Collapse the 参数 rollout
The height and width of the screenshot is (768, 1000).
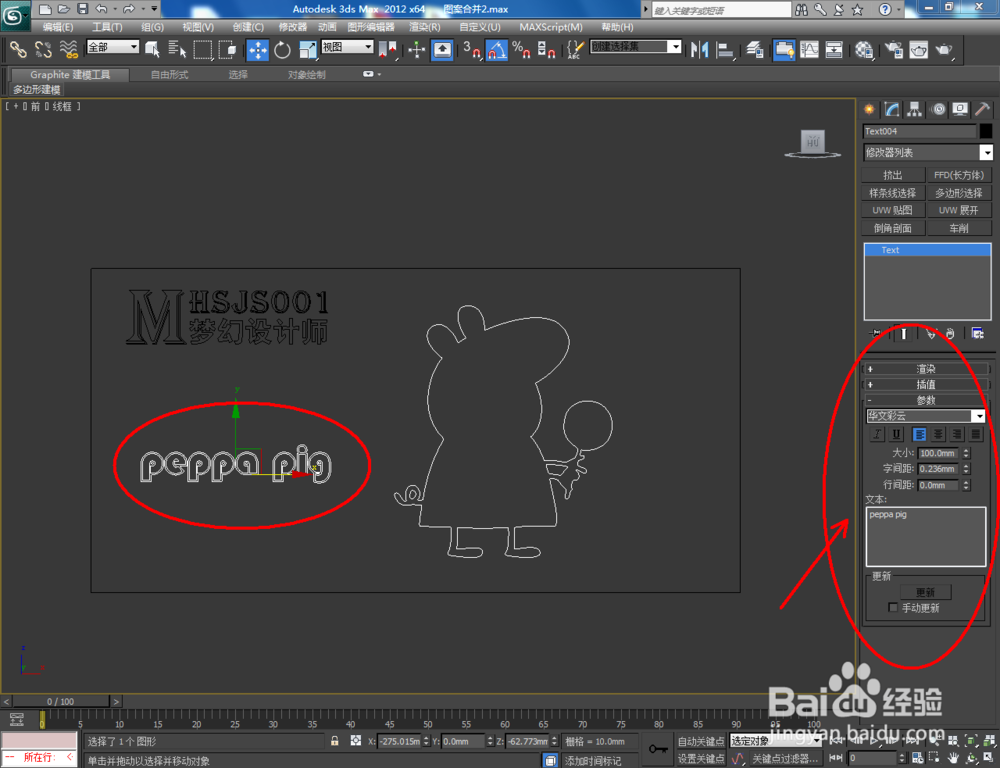tap(925, 401)
